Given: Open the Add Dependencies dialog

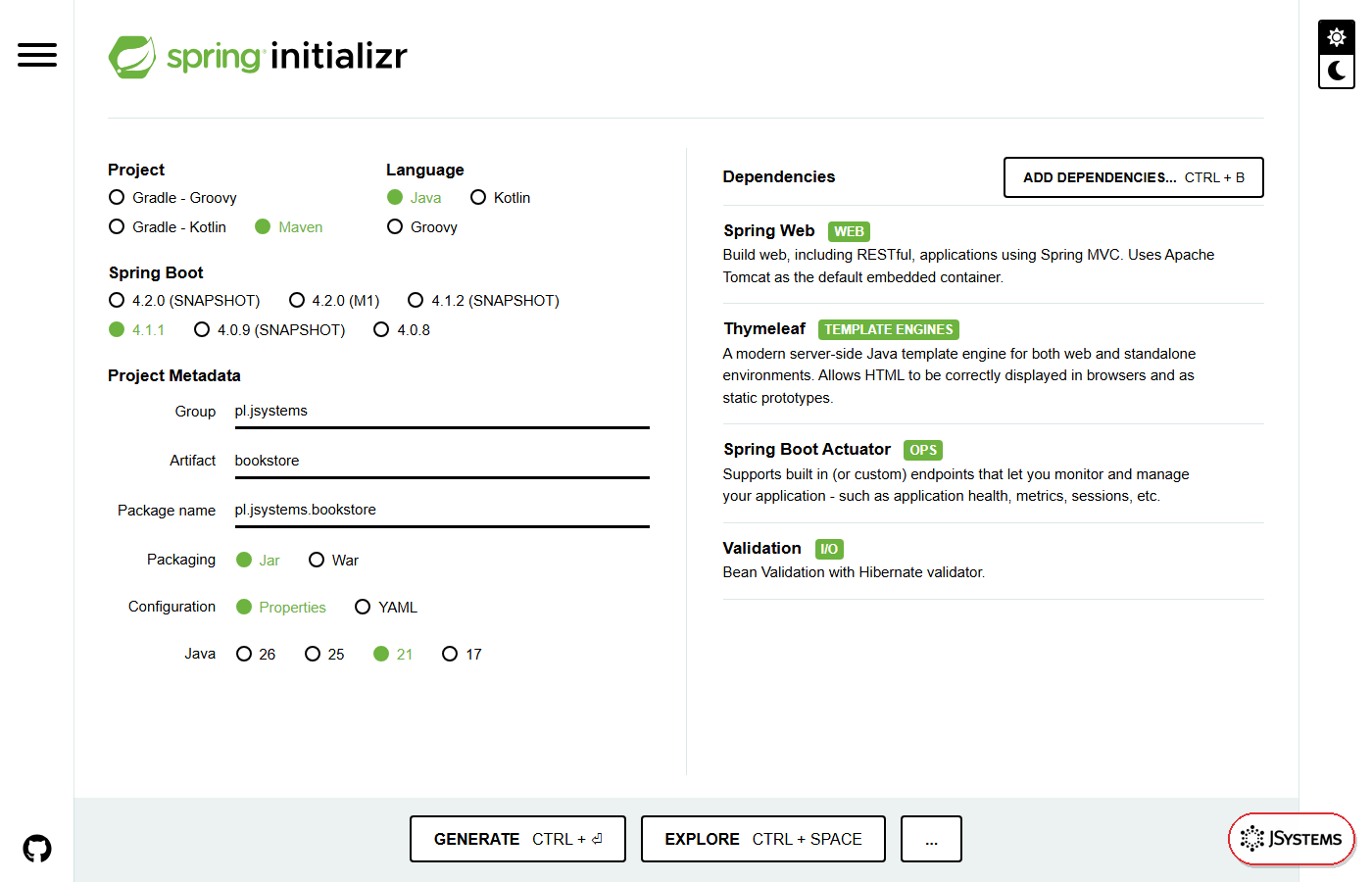Looking at the screenshot, I should pos(1134,177).
